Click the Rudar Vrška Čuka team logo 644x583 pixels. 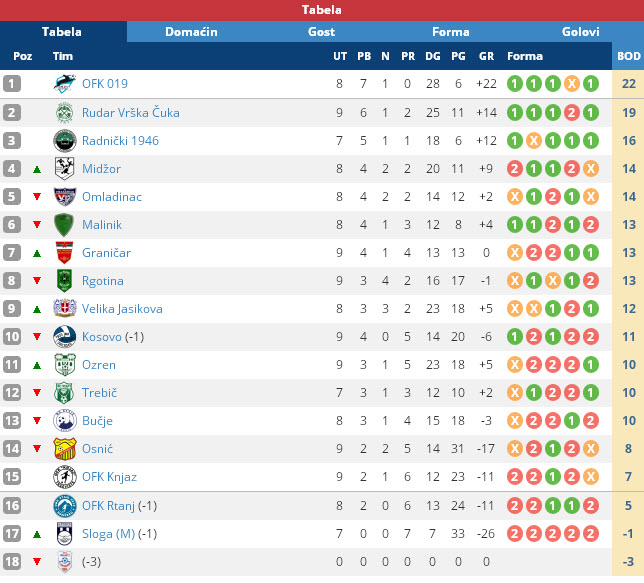pyautogui.click(x=65, y=113)
